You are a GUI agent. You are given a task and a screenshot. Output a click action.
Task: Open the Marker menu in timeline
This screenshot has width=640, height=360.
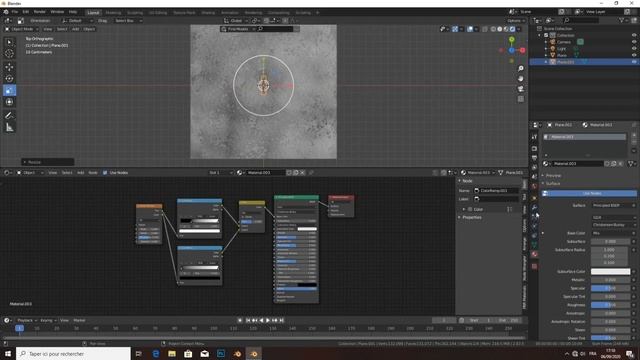(79, 320)
